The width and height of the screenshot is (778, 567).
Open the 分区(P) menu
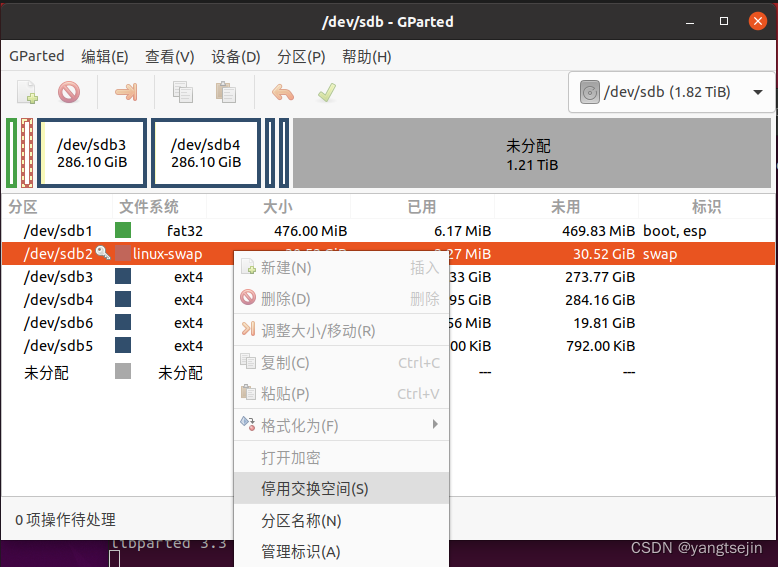pyautogui.click(x=301, y=57)
